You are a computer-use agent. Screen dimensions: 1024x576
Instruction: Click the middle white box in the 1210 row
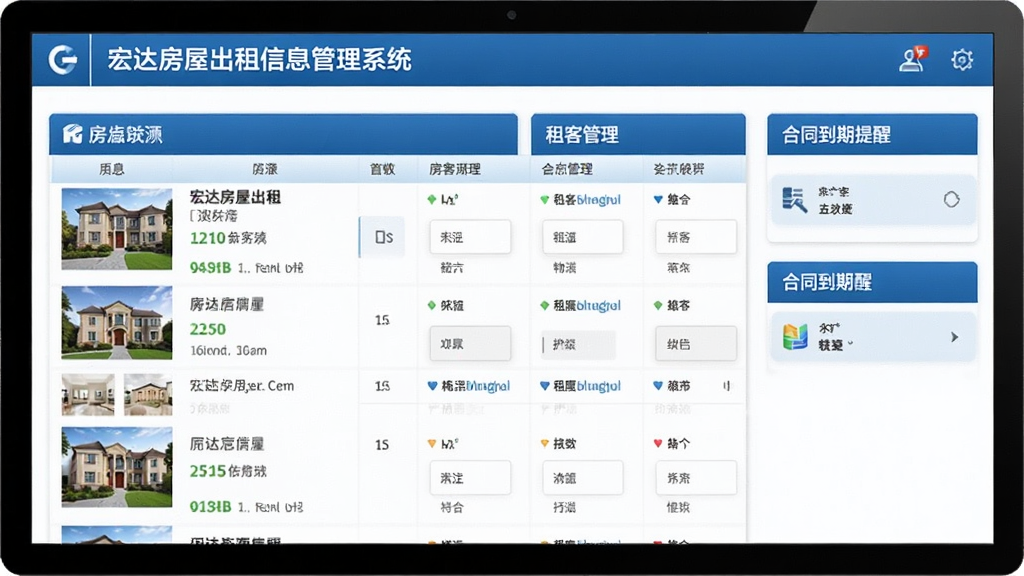tap(583, 237)
